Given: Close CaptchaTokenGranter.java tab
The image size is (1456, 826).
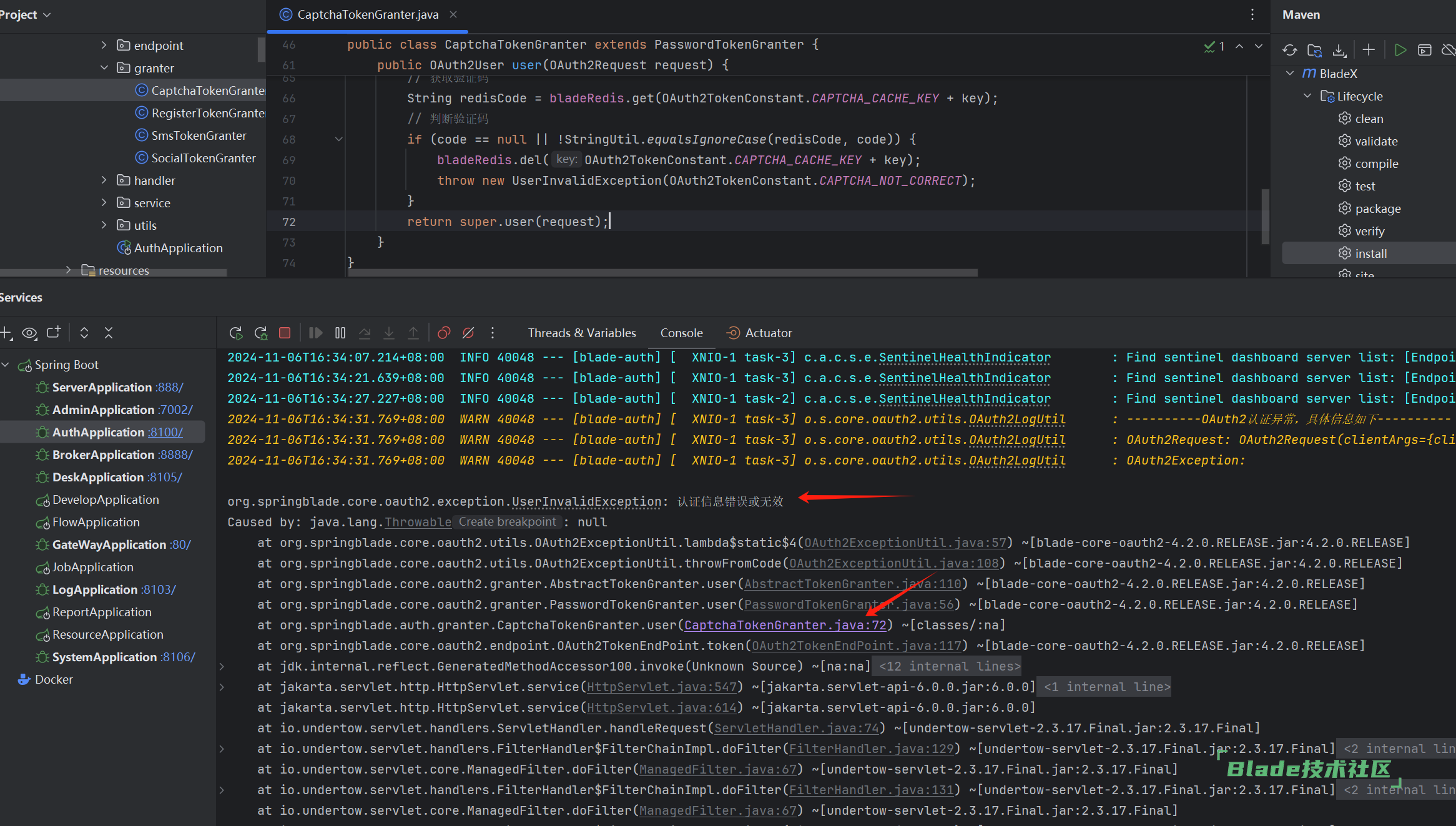Looking at the screenshot, I should click(453, 14).
